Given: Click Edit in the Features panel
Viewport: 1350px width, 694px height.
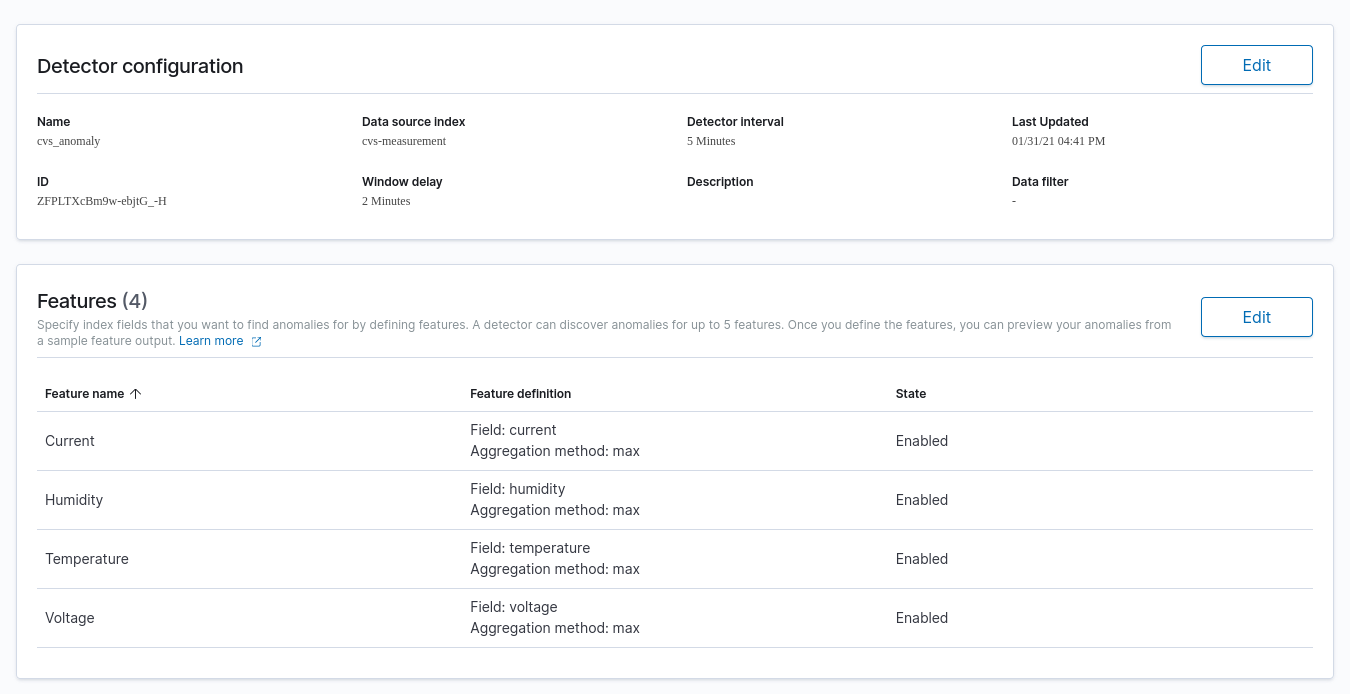Looking at the screenshot, I should point(1256,317).
